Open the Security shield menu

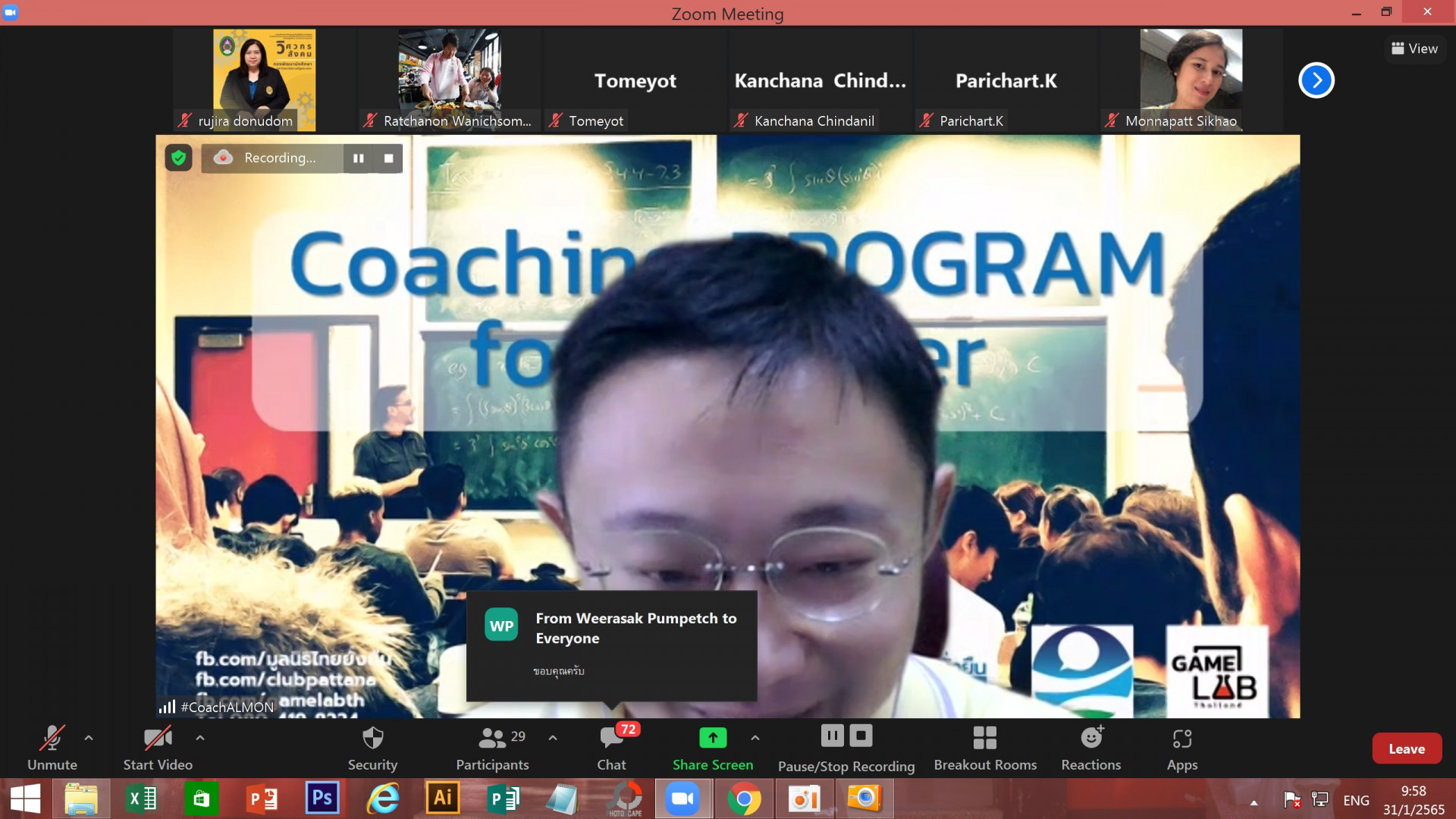372,748
